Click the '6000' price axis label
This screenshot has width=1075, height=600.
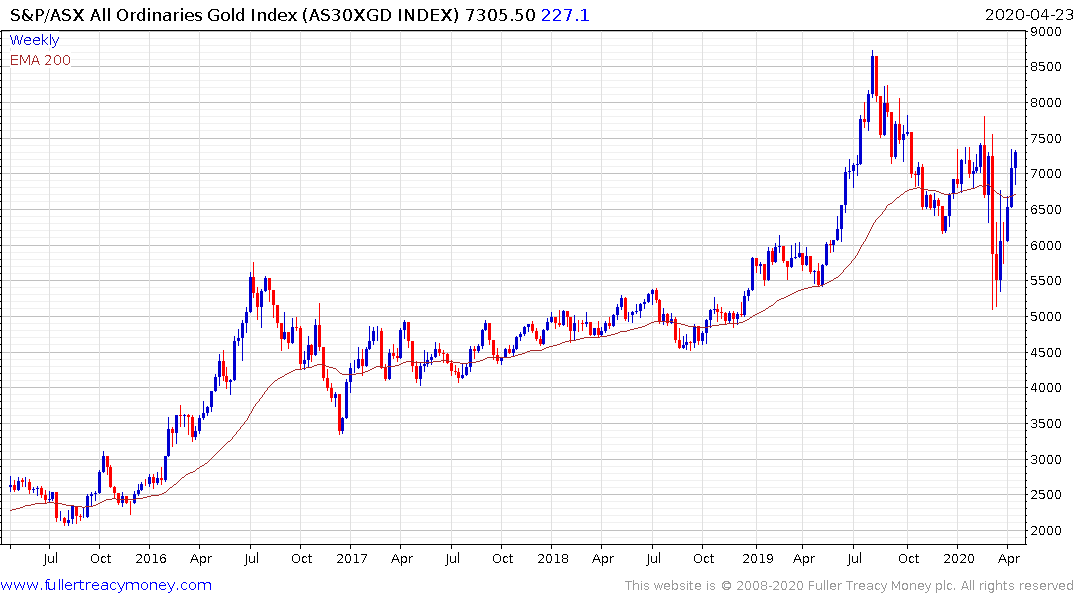(x=1046, y=245)
